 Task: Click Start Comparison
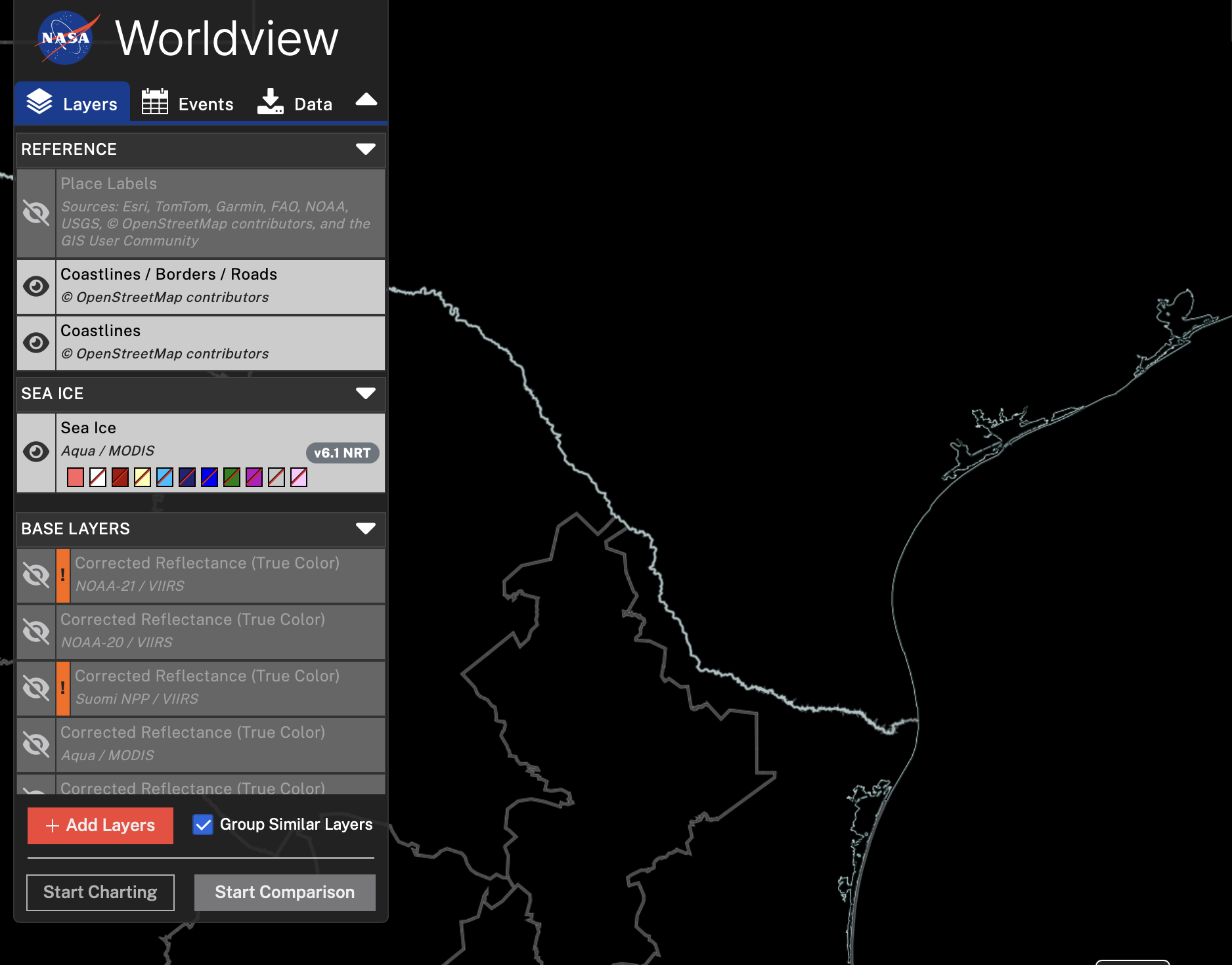pos(285,892)
